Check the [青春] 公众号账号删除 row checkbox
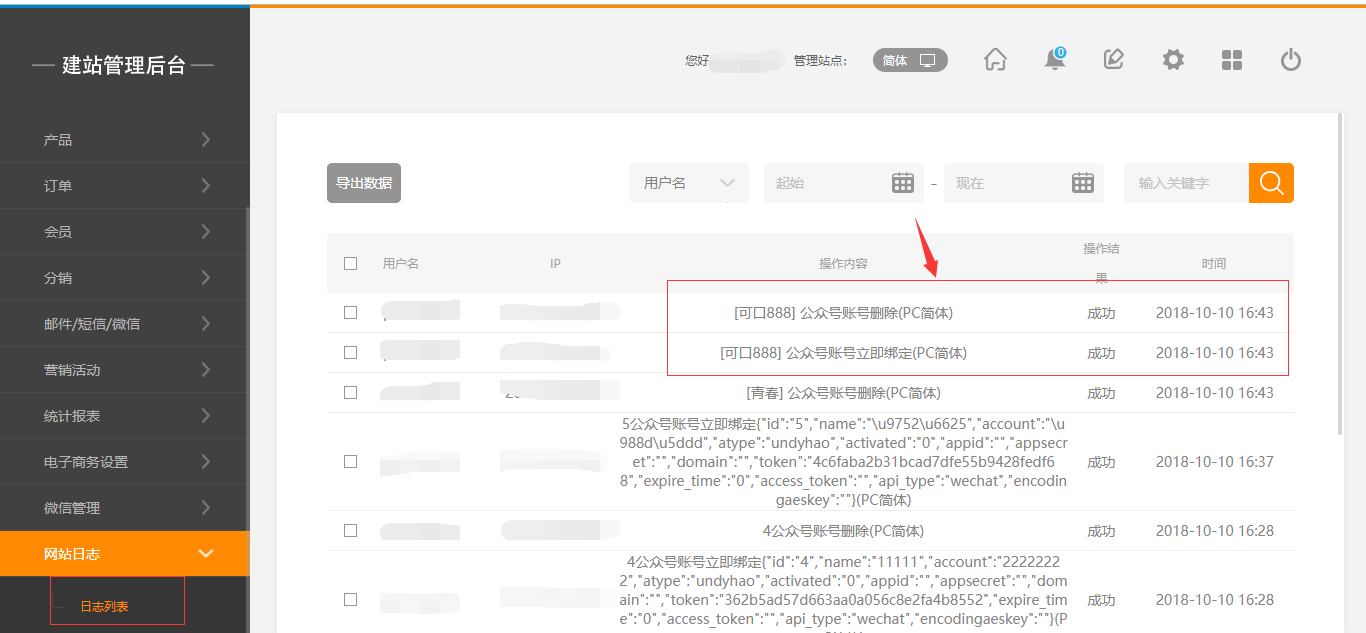 click(x=350, y=393)
